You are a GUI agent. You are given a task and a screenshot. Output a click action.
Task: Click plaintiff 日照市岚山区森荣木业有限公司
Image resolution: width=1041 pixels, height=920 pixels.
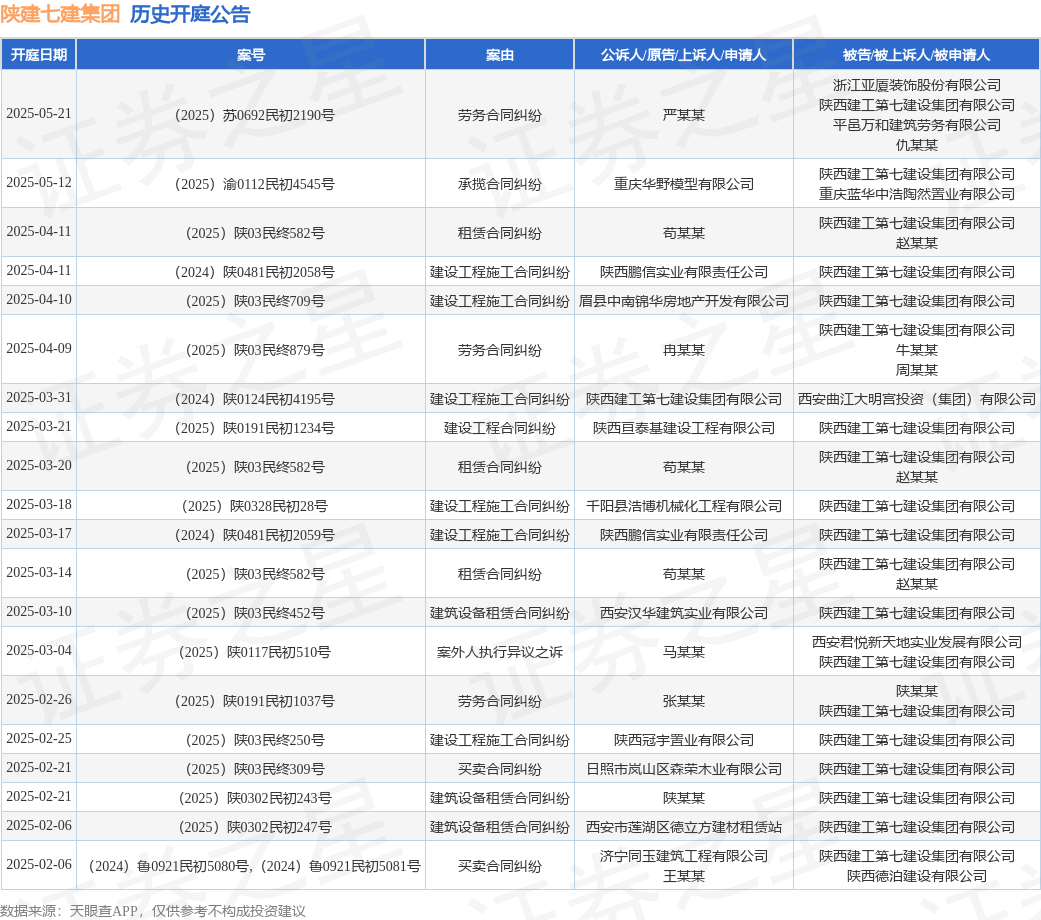pos(683,769)
